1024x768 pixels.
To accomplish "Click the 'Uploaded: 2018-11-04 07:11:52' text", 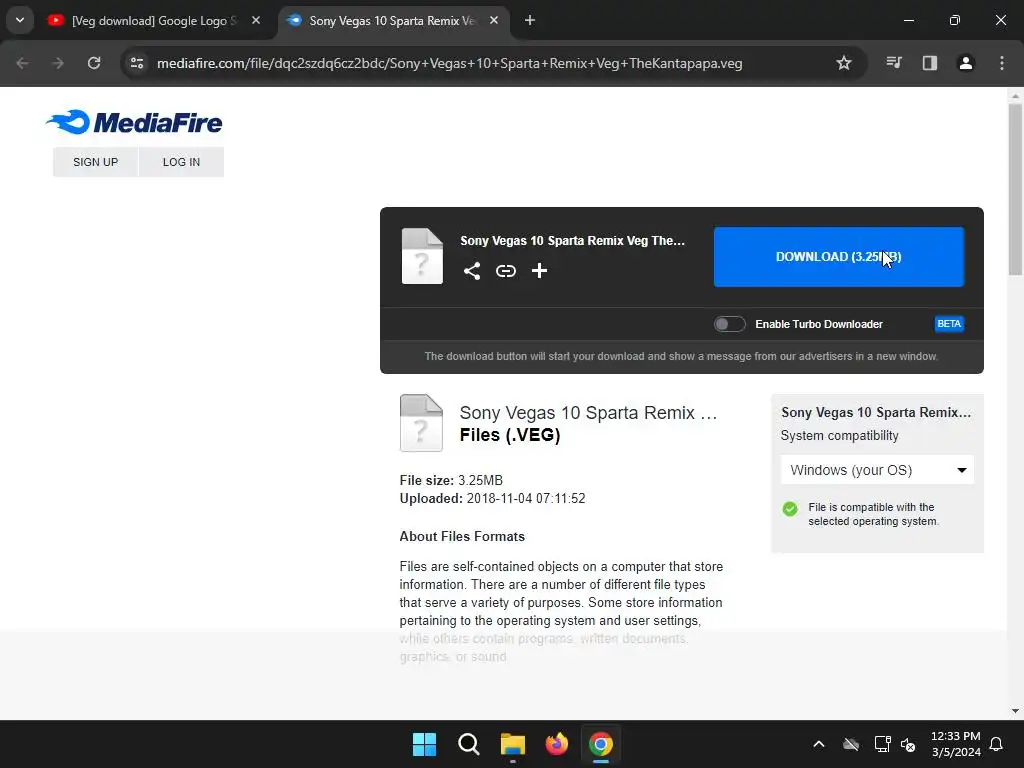I will (492, 499).
